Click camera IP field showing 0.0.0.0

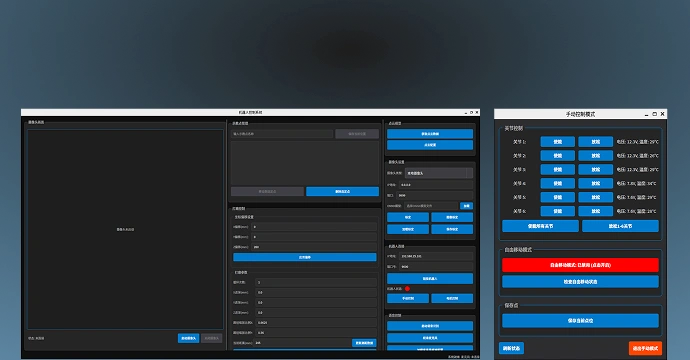436,185
